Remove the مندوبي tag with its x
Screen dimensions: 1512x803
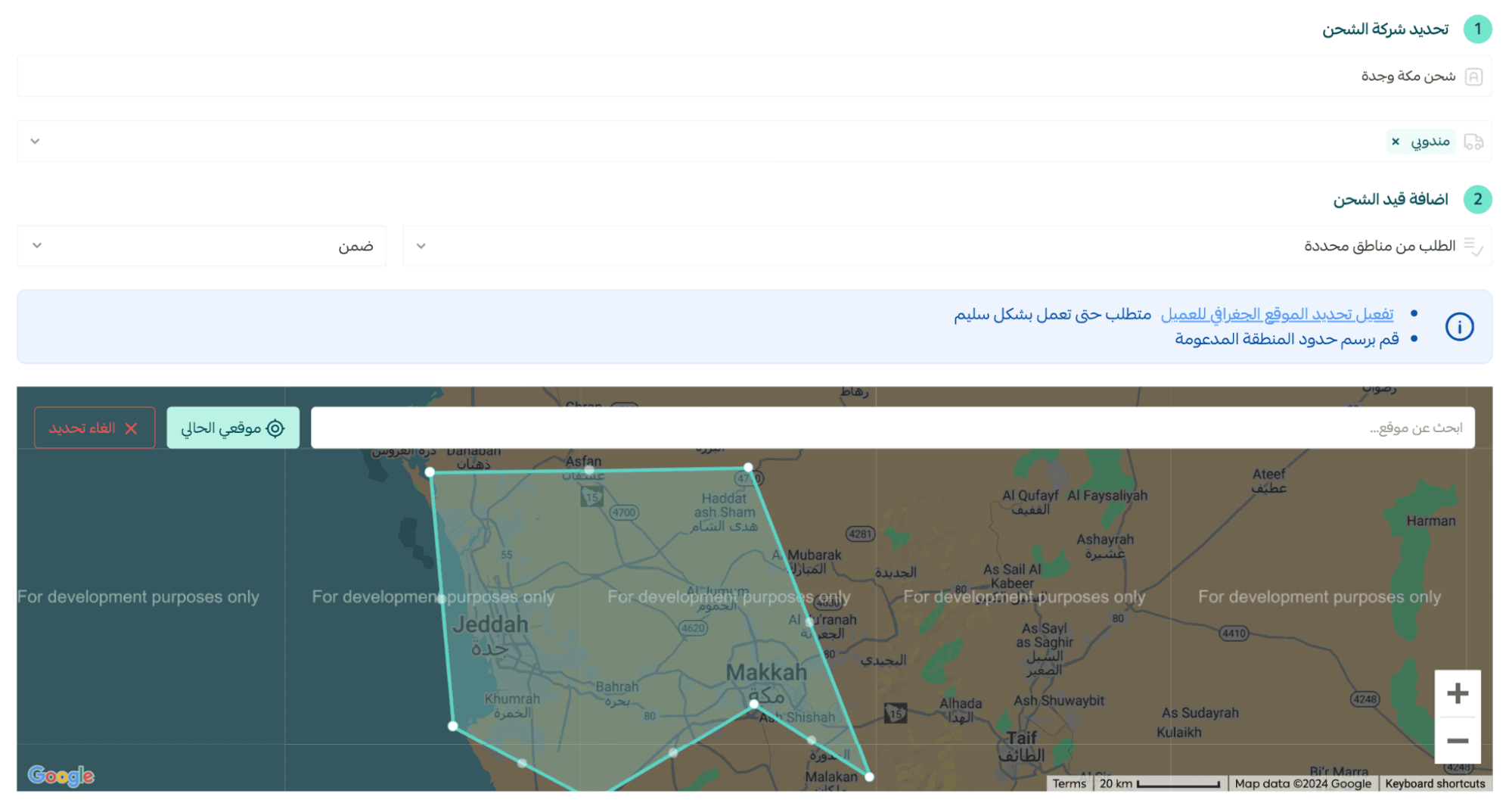point(1396,142)
